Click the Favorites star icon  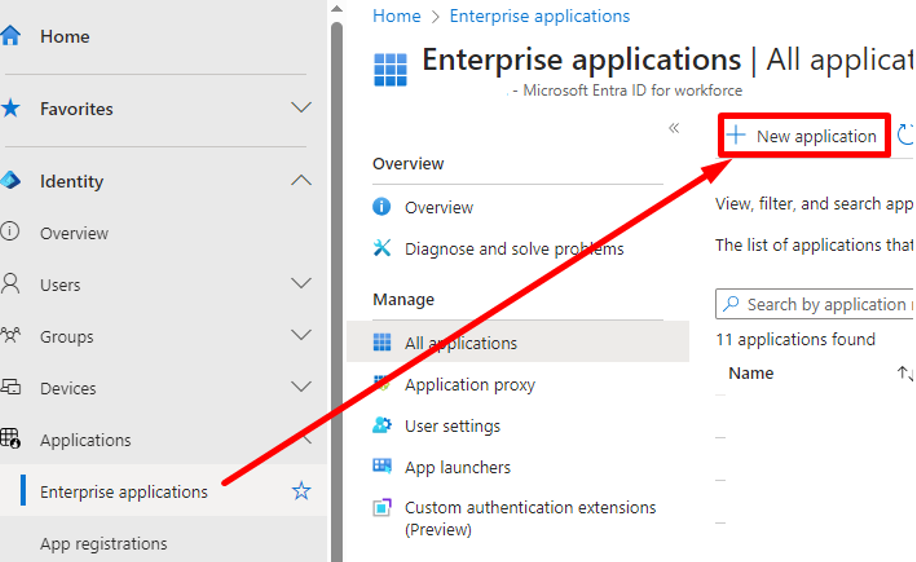point(11,108)
